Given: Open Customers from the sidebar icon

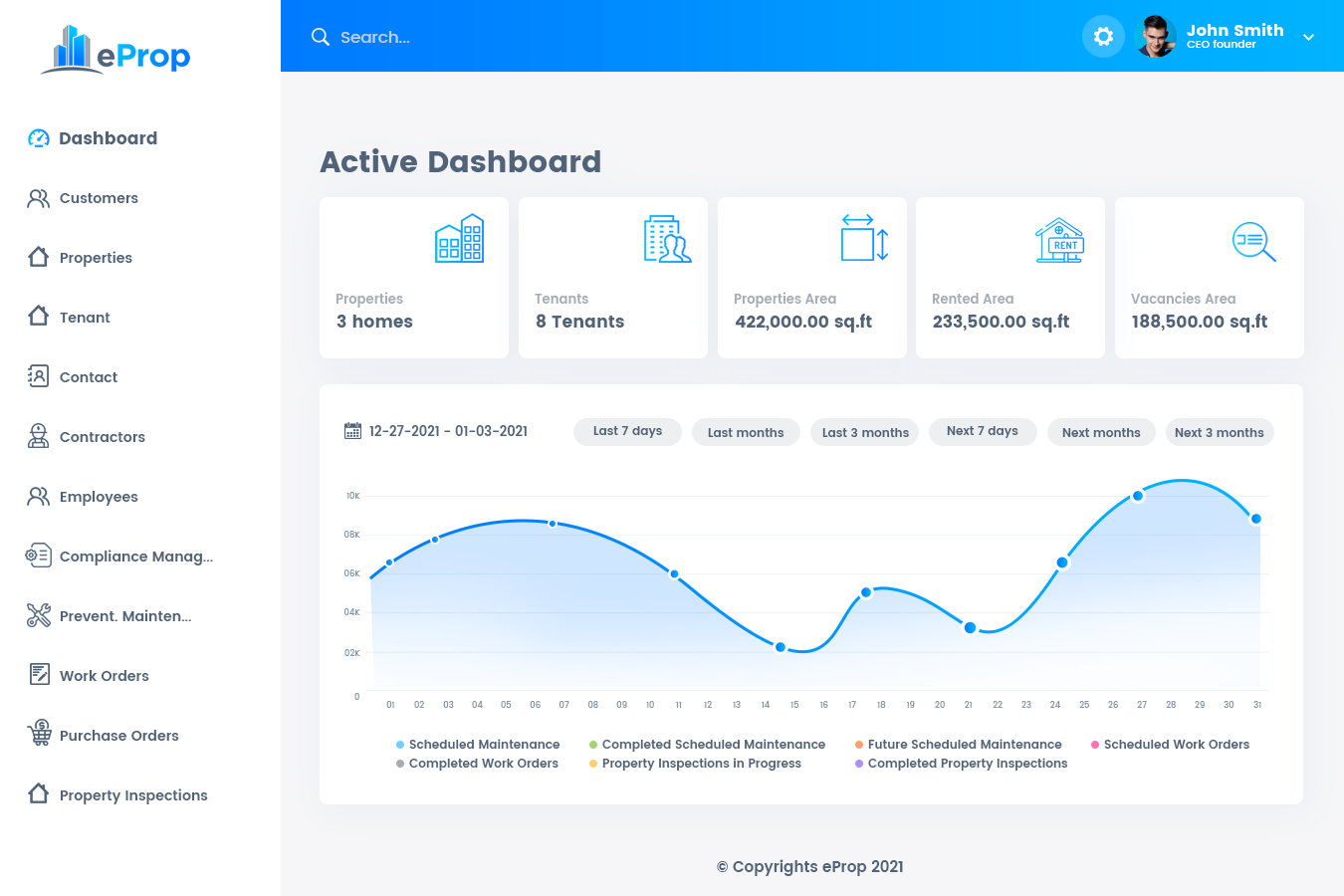Looking at the screenshot, I should tap(38, 197).
